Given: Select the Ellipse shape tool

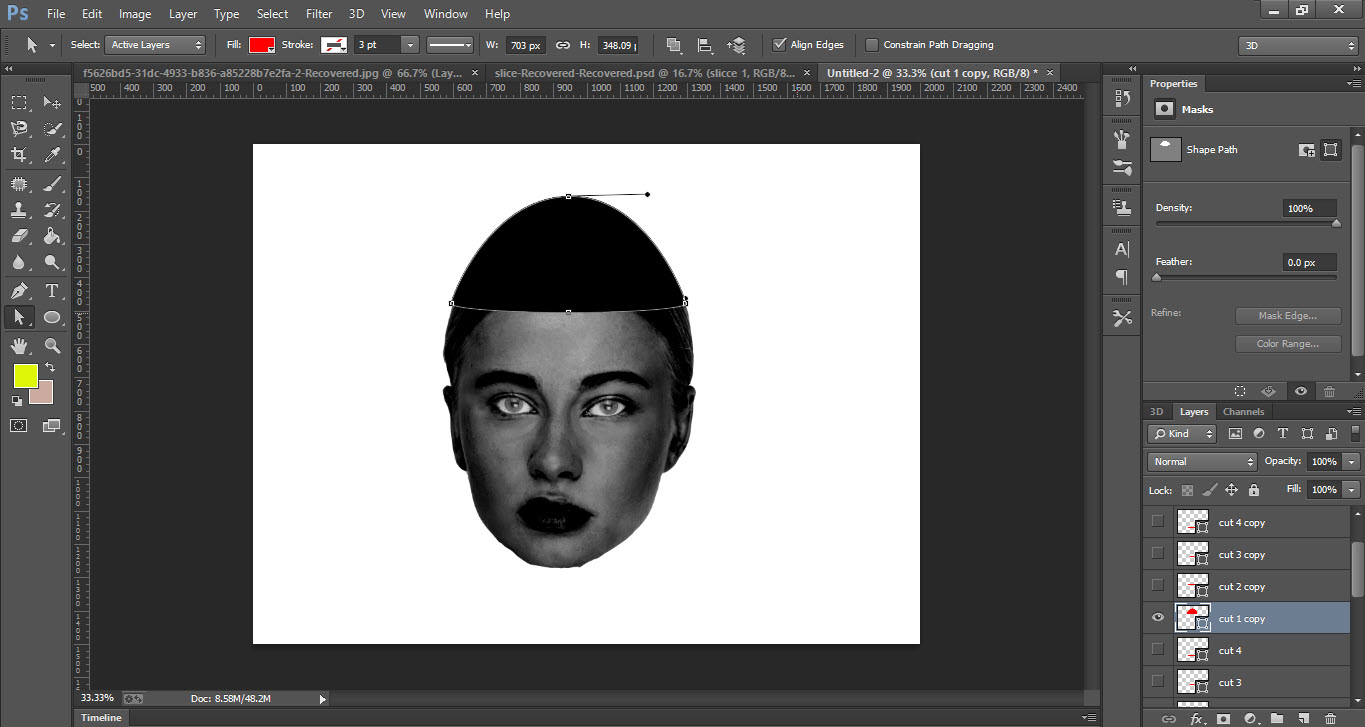Looking at the screenshot, I should click(52, 317).
